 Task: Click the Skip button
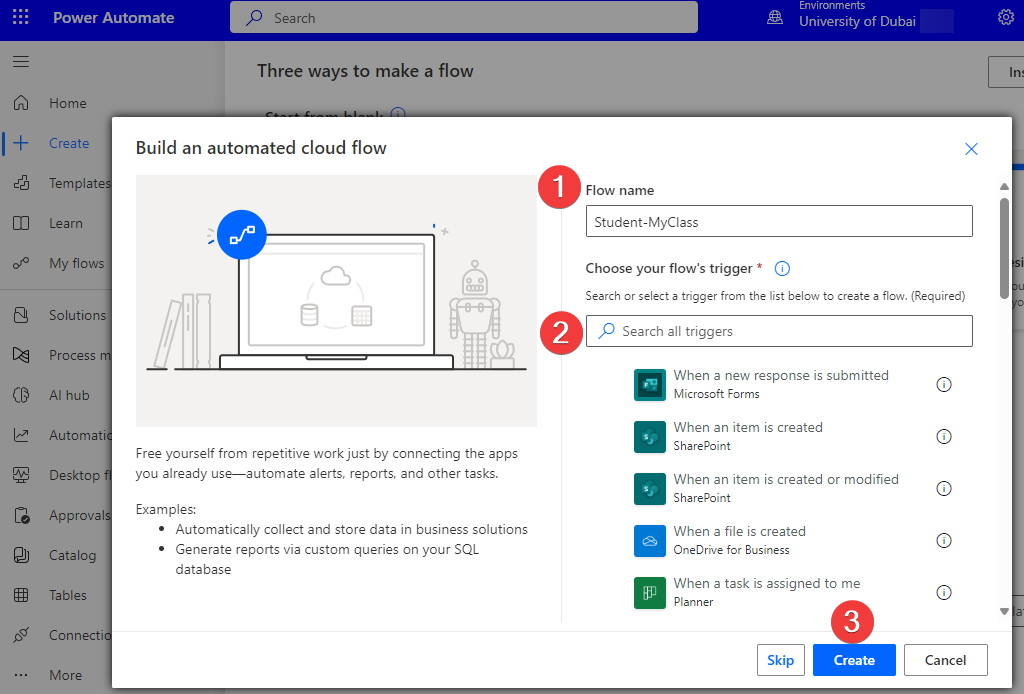[780, 660]
